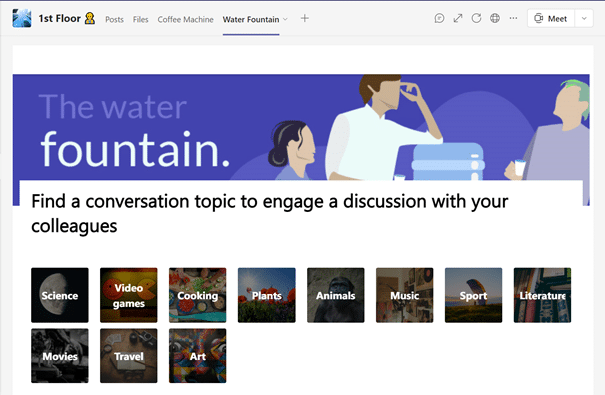
Task: Click the water fountain banner image
Action: pos(301,127)
